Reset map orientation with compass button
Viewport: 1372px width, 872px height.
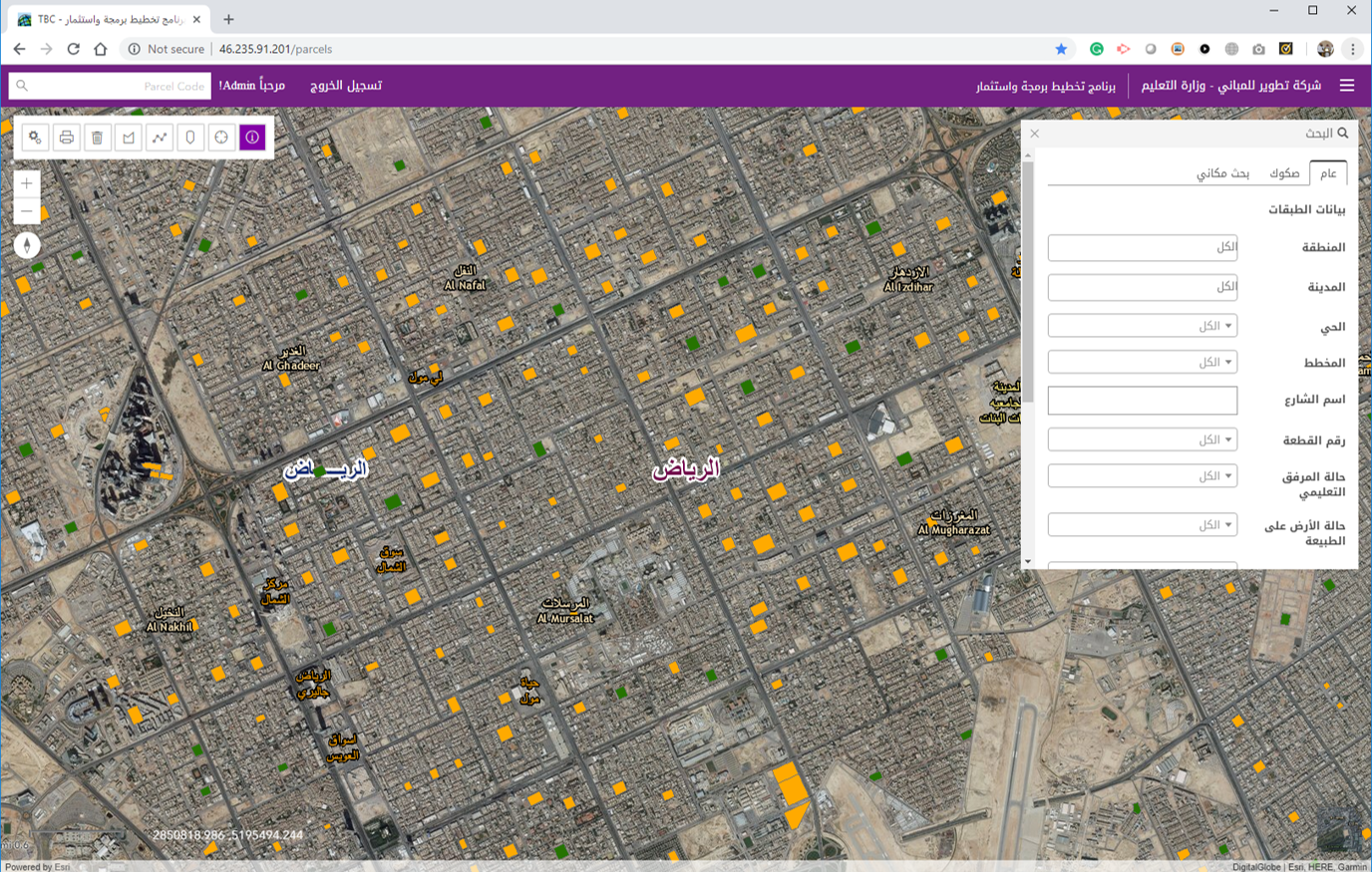tap(27, 245)
